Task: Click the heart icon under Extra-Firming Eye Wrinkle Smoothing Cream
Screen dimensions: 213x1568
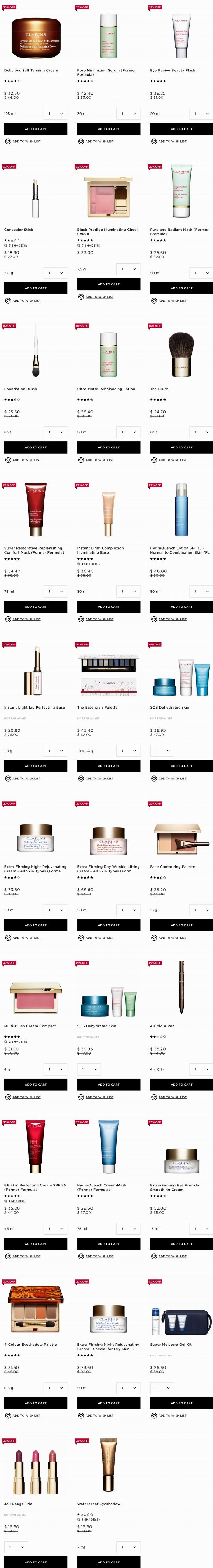Action: (154, 1256)
